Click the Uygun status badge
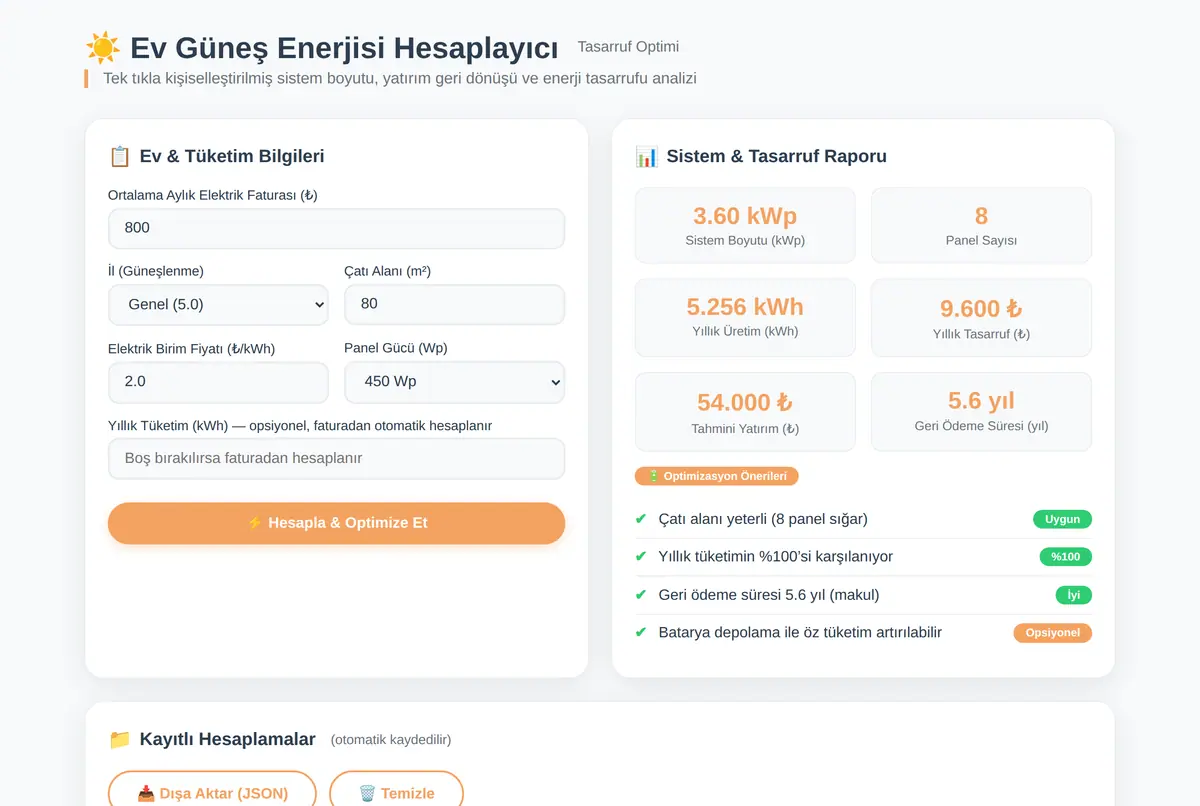 1062,519
